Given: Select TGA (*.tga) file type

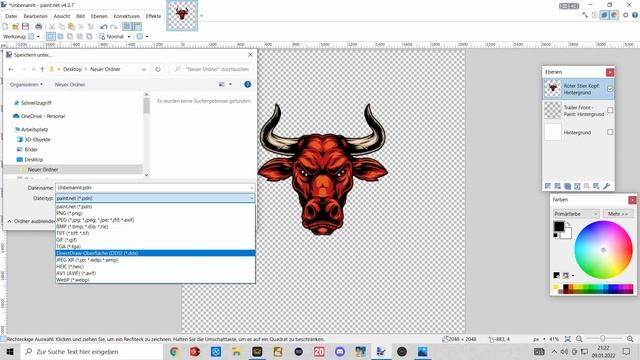Looking at the screenshot, I should pyautogui.click(x=155, y=247).
